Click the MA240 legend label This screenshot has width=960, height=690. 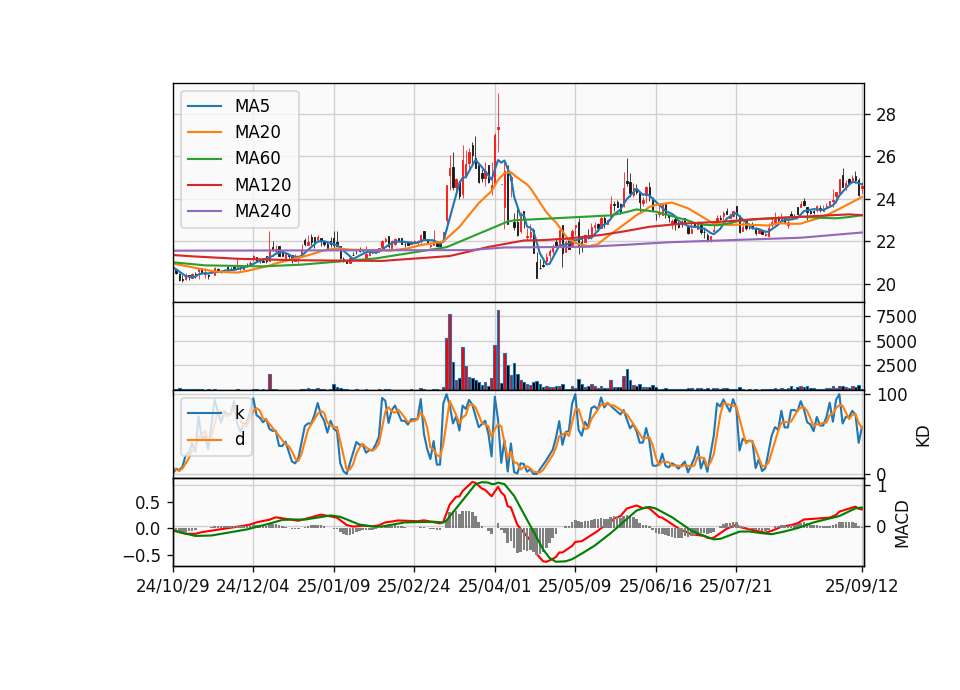click(263, 211)
